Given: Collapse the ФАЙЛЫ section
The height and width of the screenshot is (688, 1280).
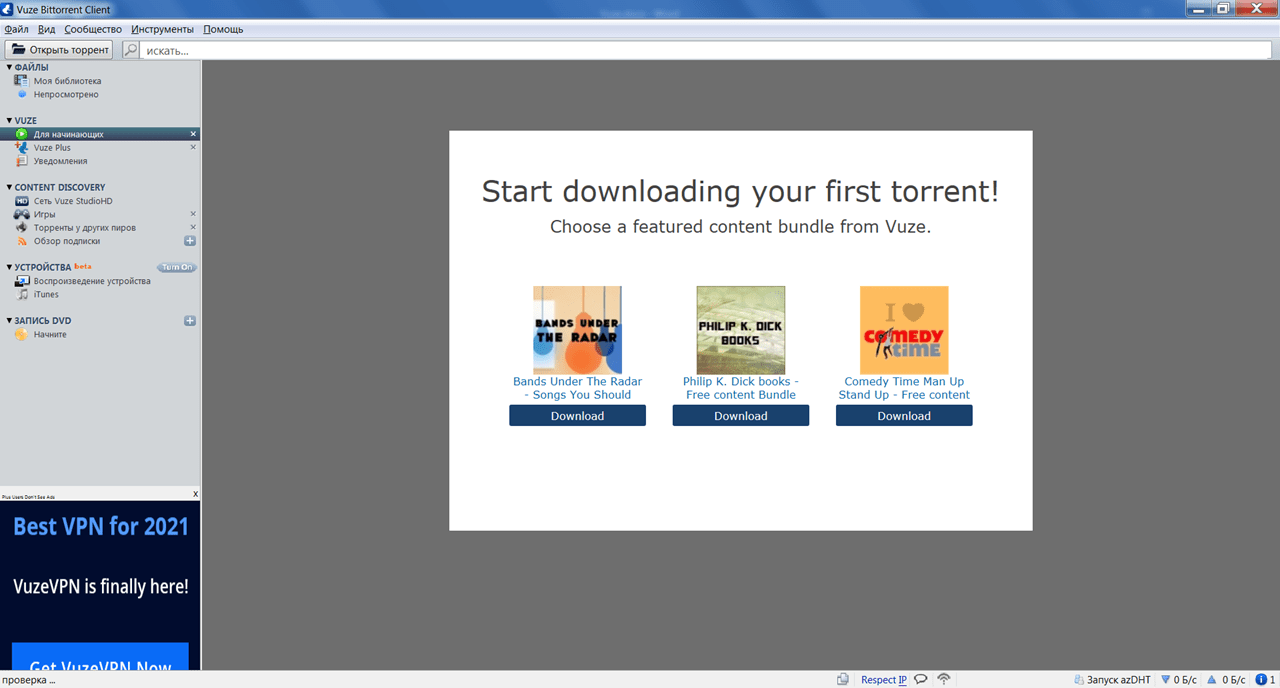Looking at the screenshot, I should [x=9, y=68].
